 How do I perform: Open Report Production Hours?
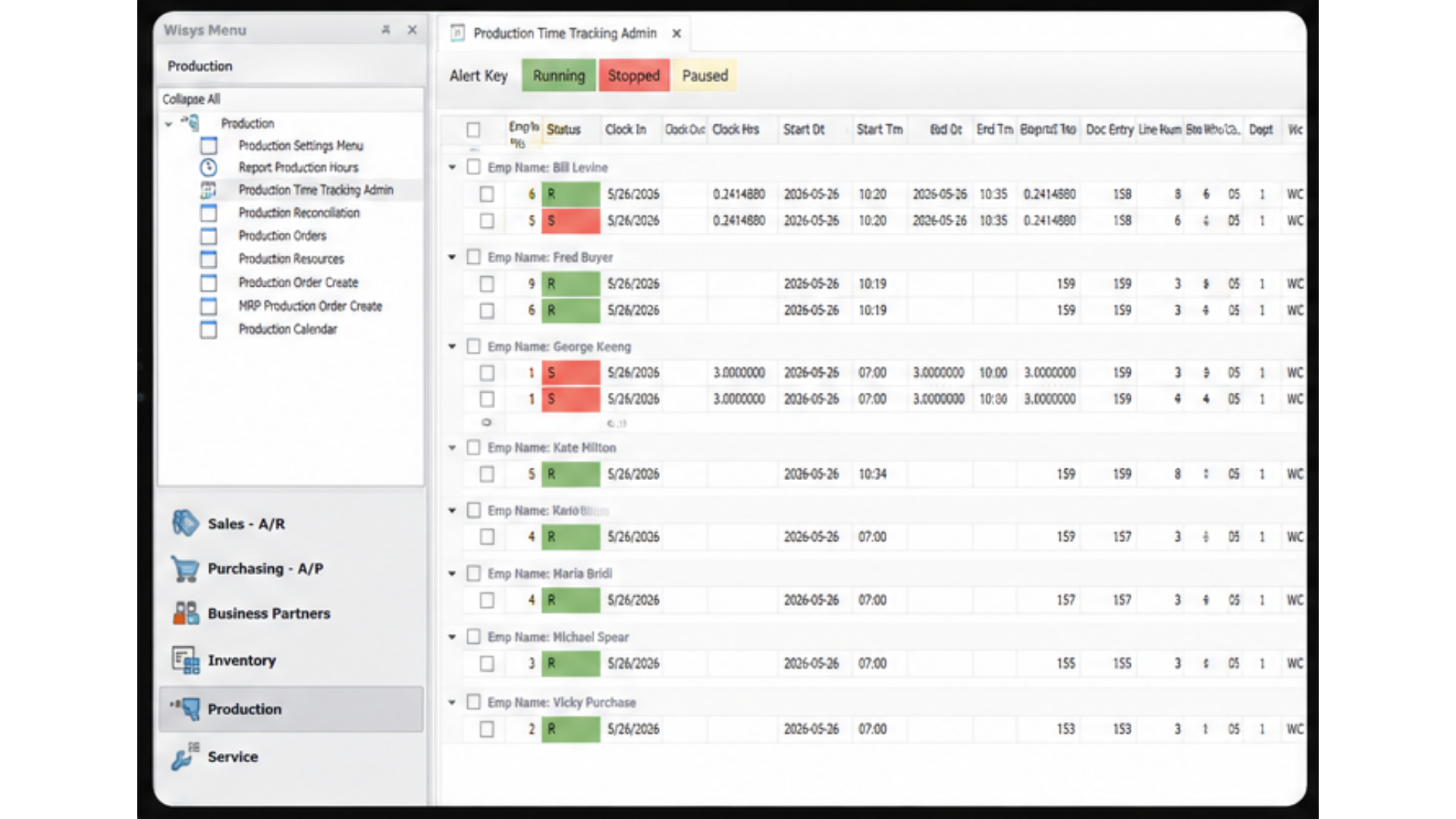(299, 168)
